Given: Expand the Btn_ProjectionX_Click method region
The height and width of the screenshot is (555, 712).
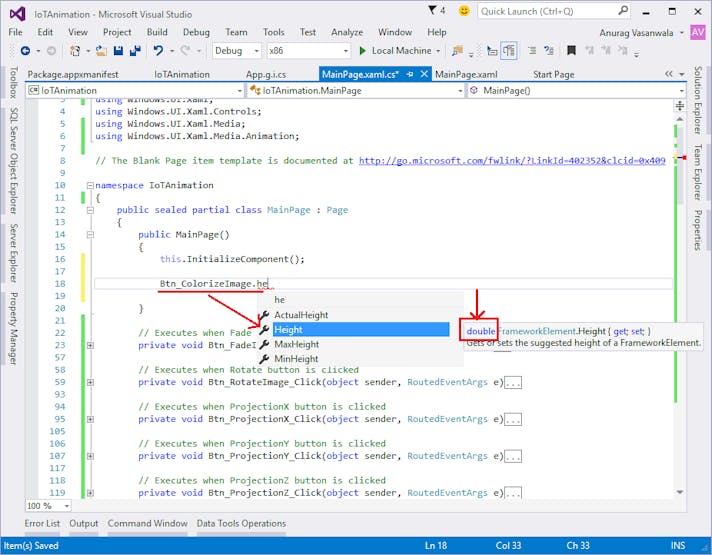Looking at the screenshot, I should 90,419.
